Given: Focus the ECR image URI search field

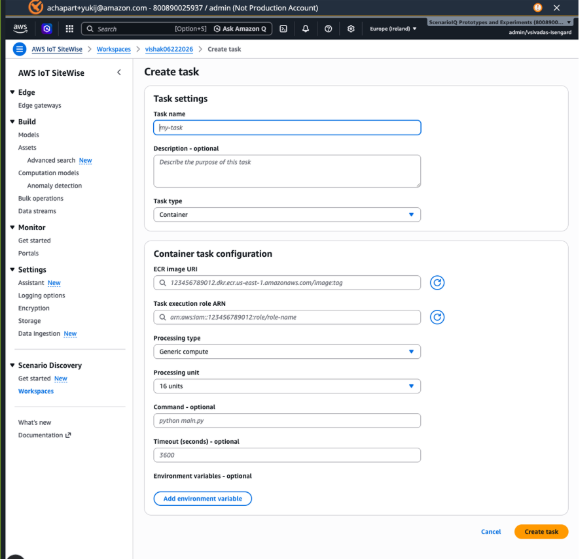Looking at the screenshot, I should coord(287,283).
